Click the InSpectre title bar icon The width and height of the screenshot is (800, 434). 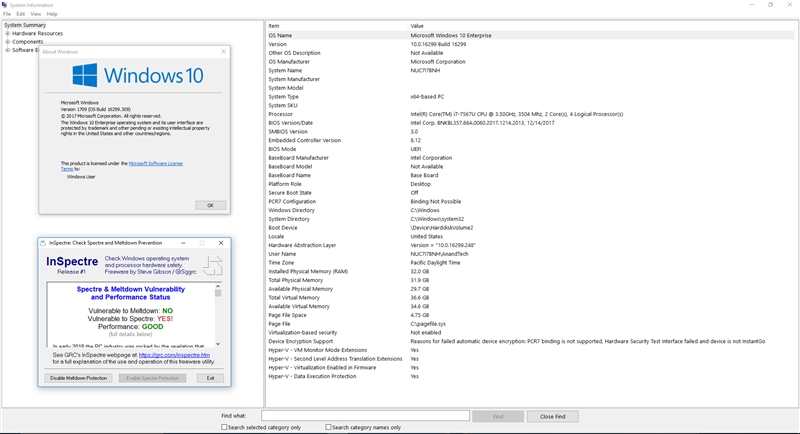pos(43,243)
